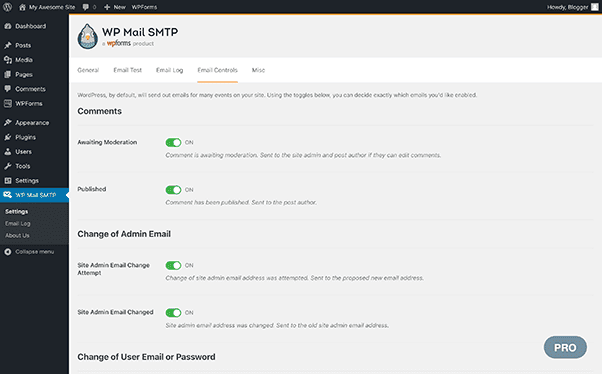
Task: Open the Misc tab
Action: tap(258, 70)
